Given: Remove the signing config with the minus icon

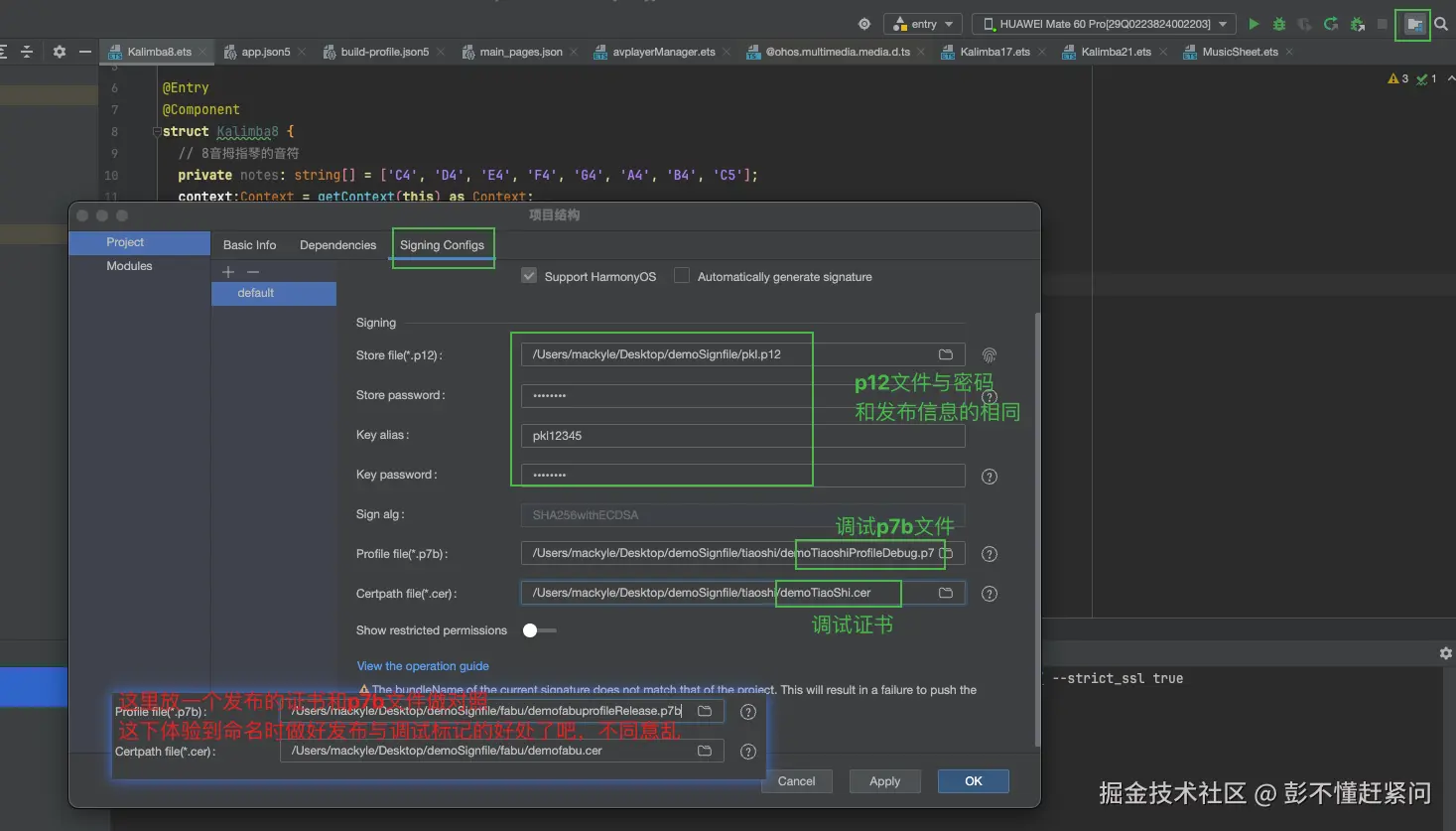Looking at the screenshot, I should [x=253, y=272].
